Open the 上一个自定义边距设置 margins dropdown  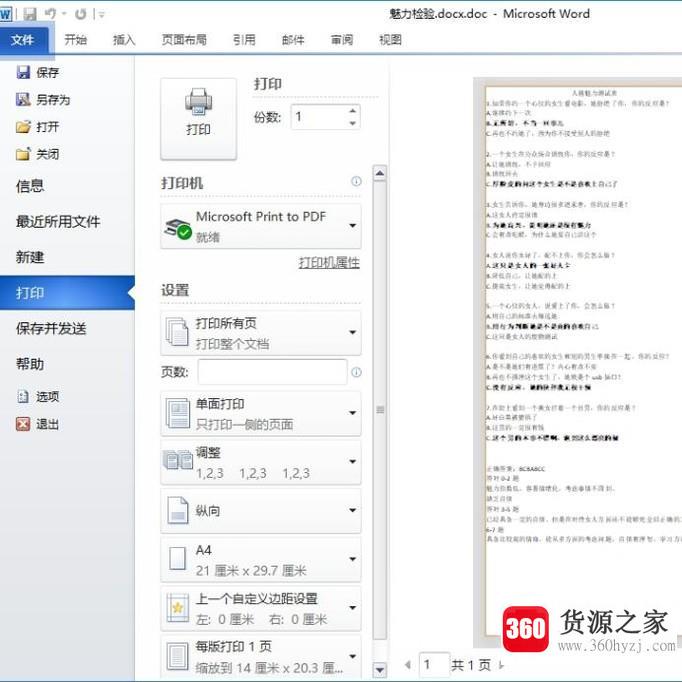(x=261, y=608)
